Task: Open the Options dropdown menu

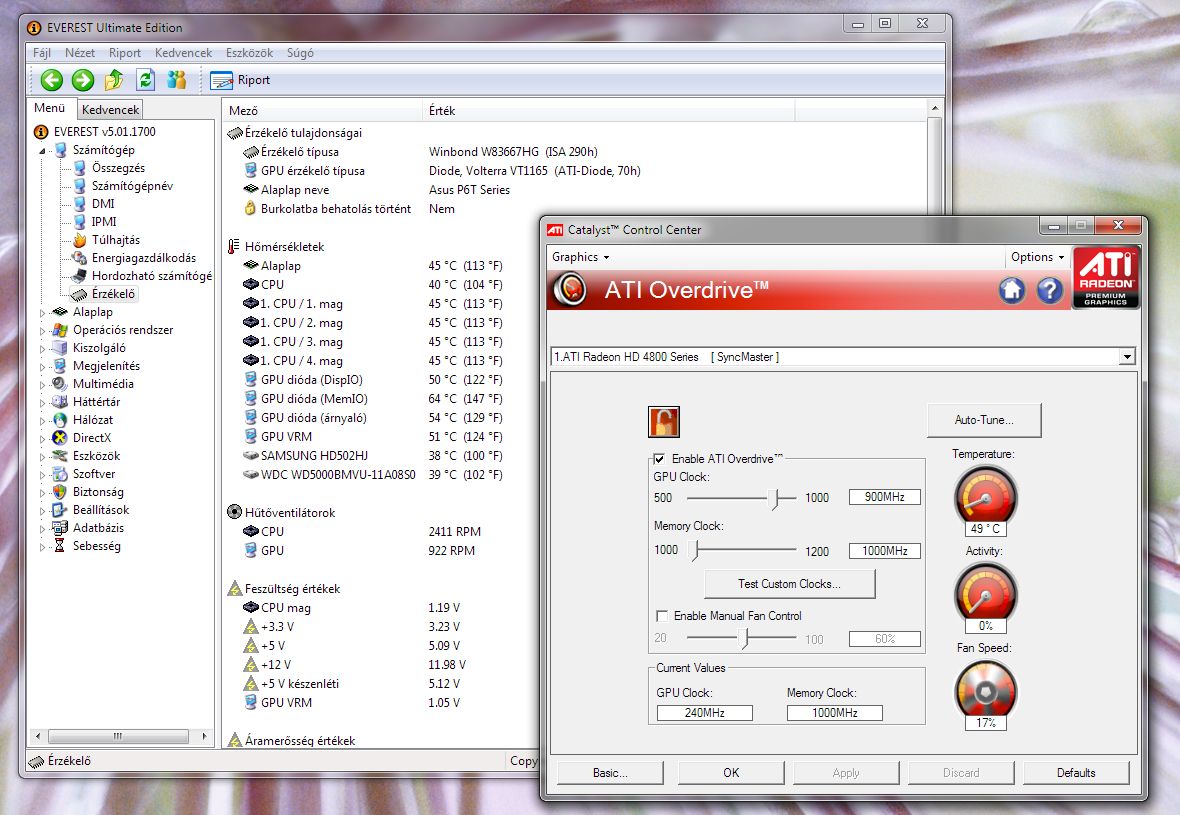Action: [x=1037, y=257]
